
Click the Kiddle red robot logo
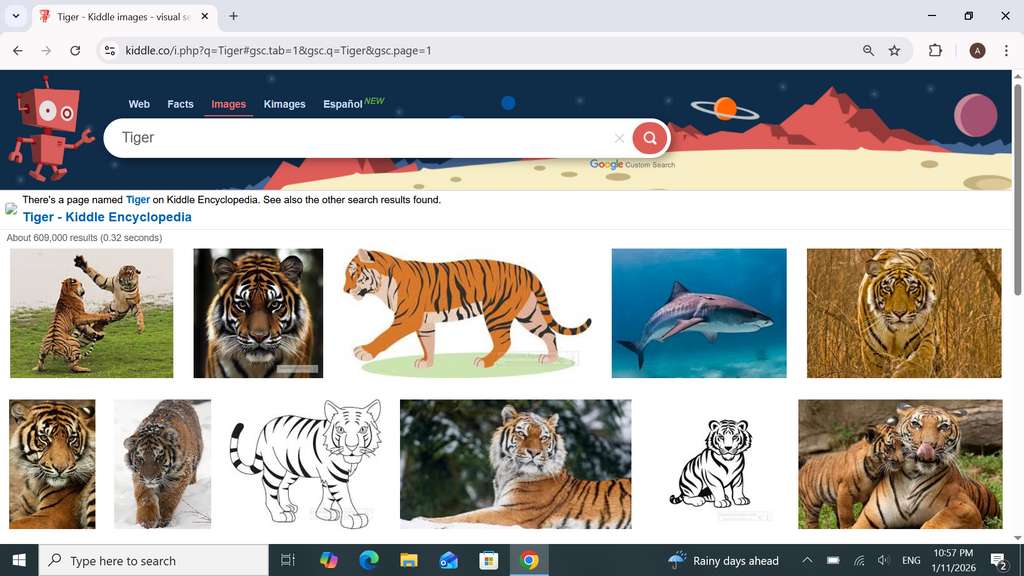(50, 128)
